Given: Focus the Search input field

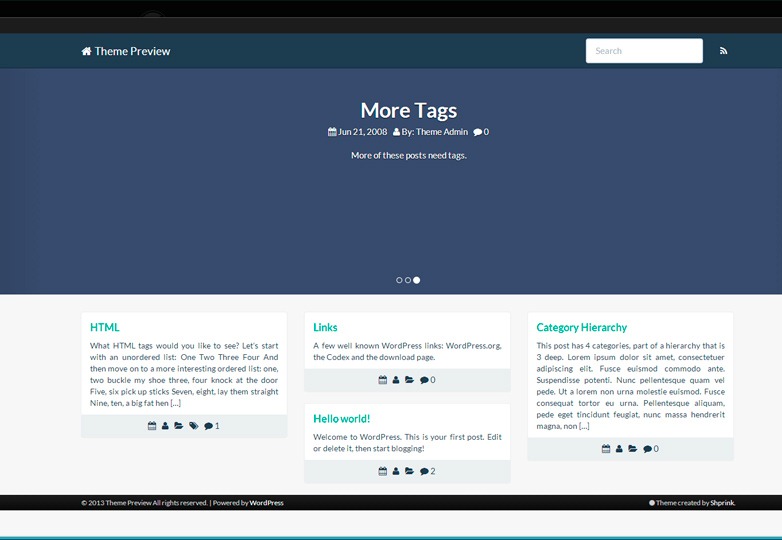Looking at the screenshot, I should (x=643, y=51).
